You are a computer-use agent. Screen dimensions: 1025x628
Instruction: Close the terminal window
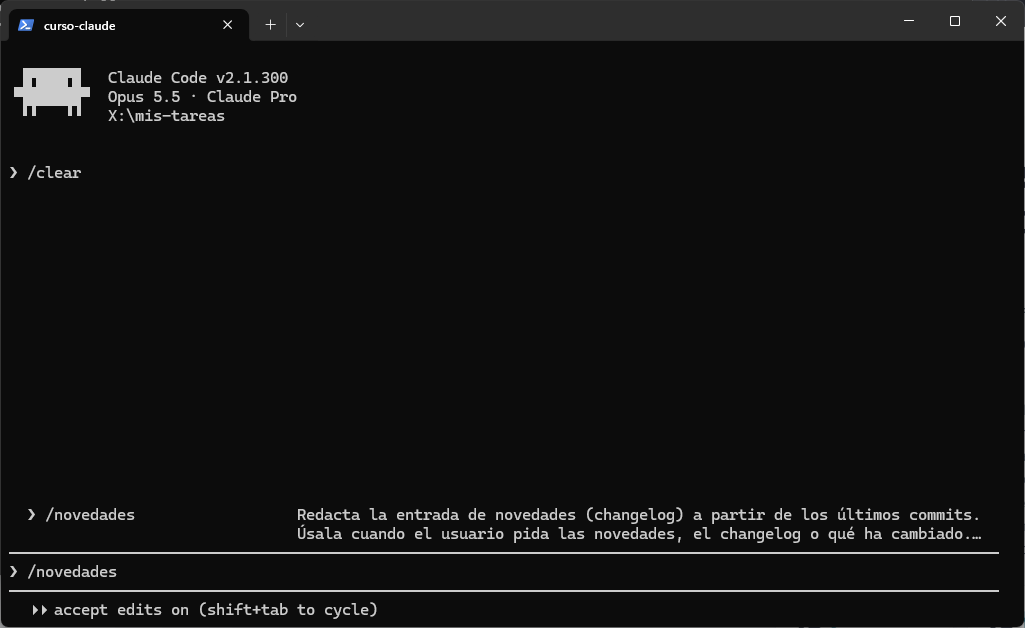click(1000, 21)
